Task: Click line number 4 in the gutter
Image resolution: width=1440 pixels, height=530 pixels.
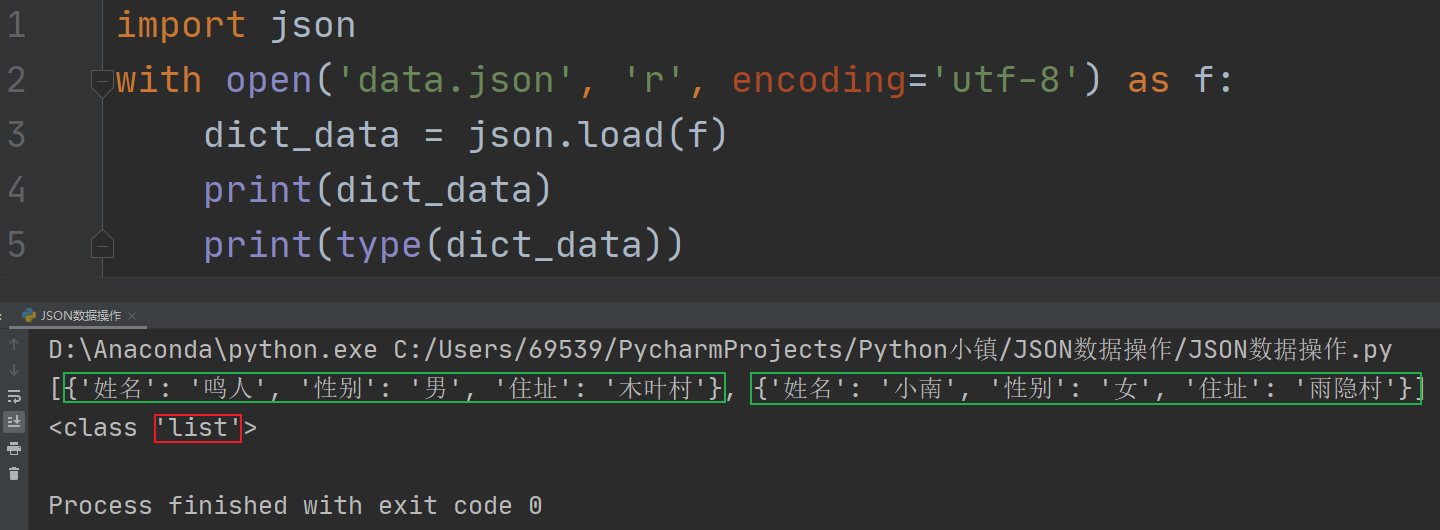Action: tap(15, 190)
